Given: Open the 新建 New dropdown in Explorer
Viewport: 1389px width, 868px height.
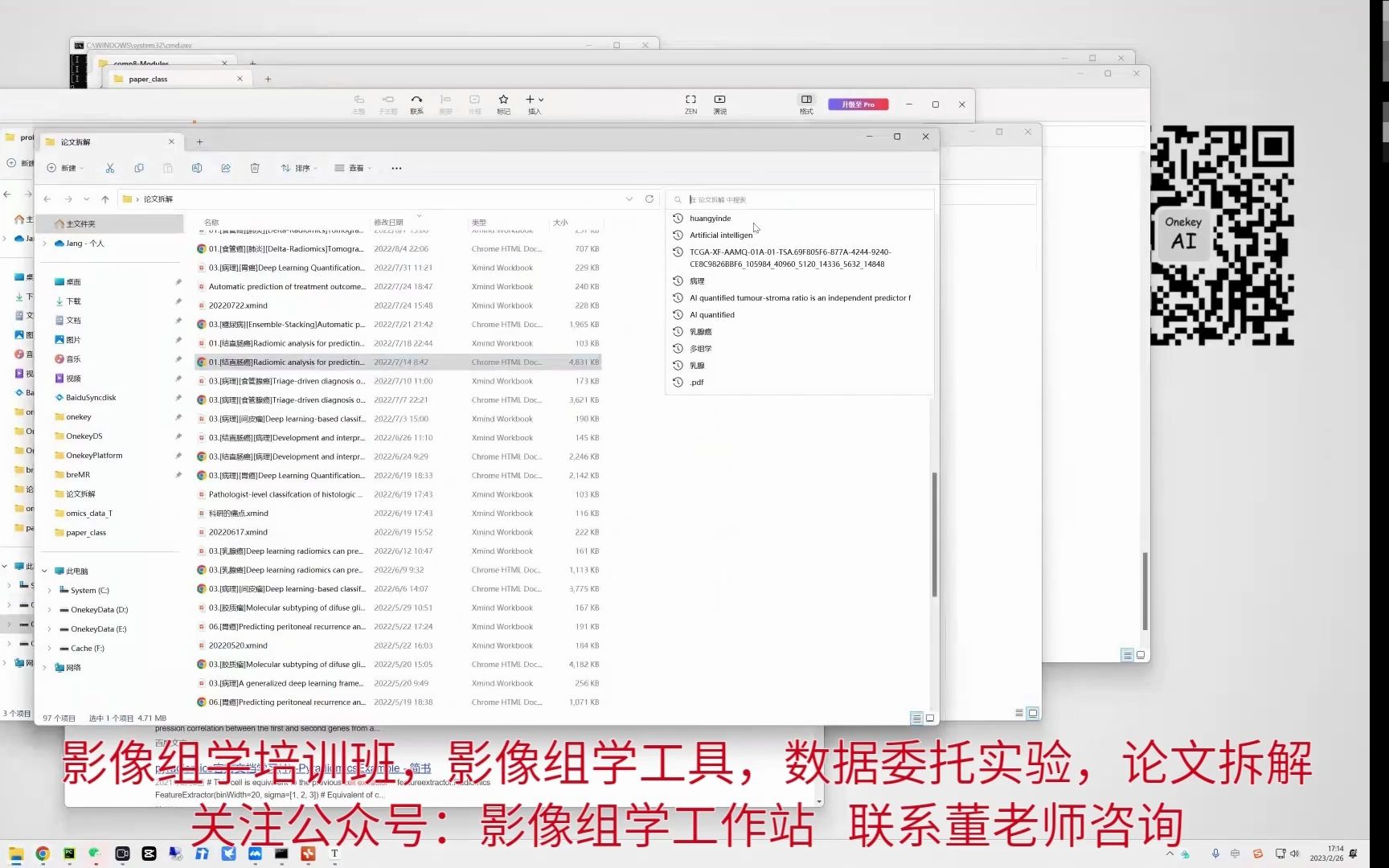Looking at the screenshot, I should [65, 168].
